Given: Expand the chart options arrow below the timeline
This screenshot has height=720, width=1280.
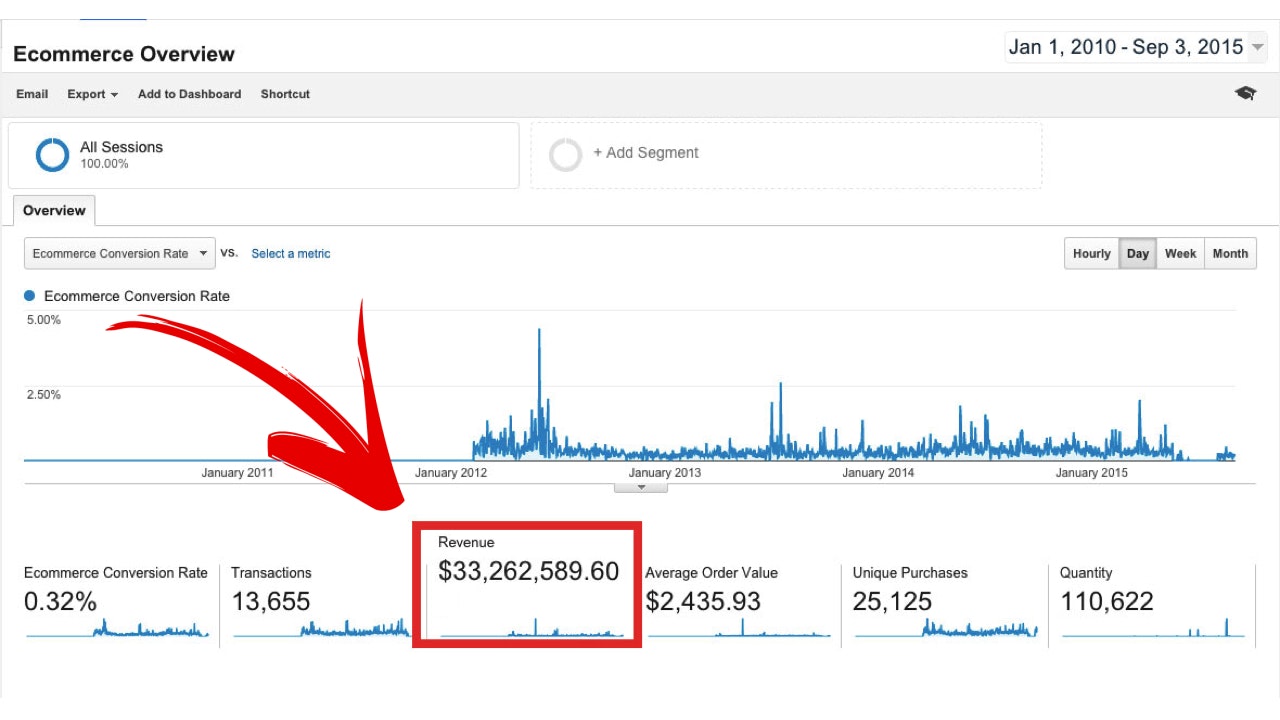Looking at the screenshot, I should [x=641, y=486].
